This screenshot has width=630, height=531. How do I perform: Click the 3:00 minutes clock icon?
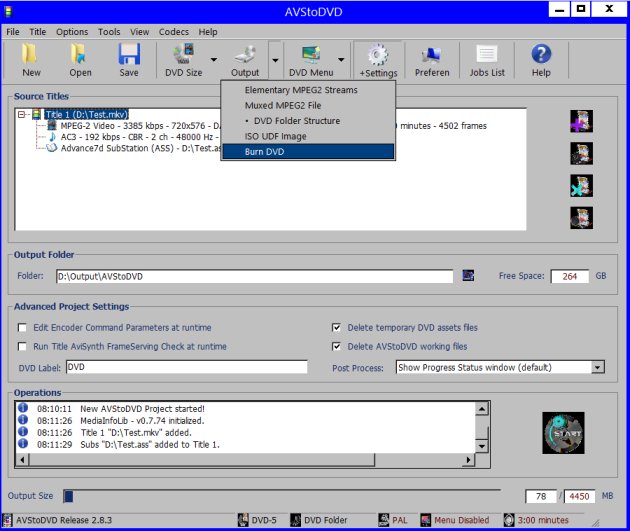pyautogui.click(x=509, y=520)
